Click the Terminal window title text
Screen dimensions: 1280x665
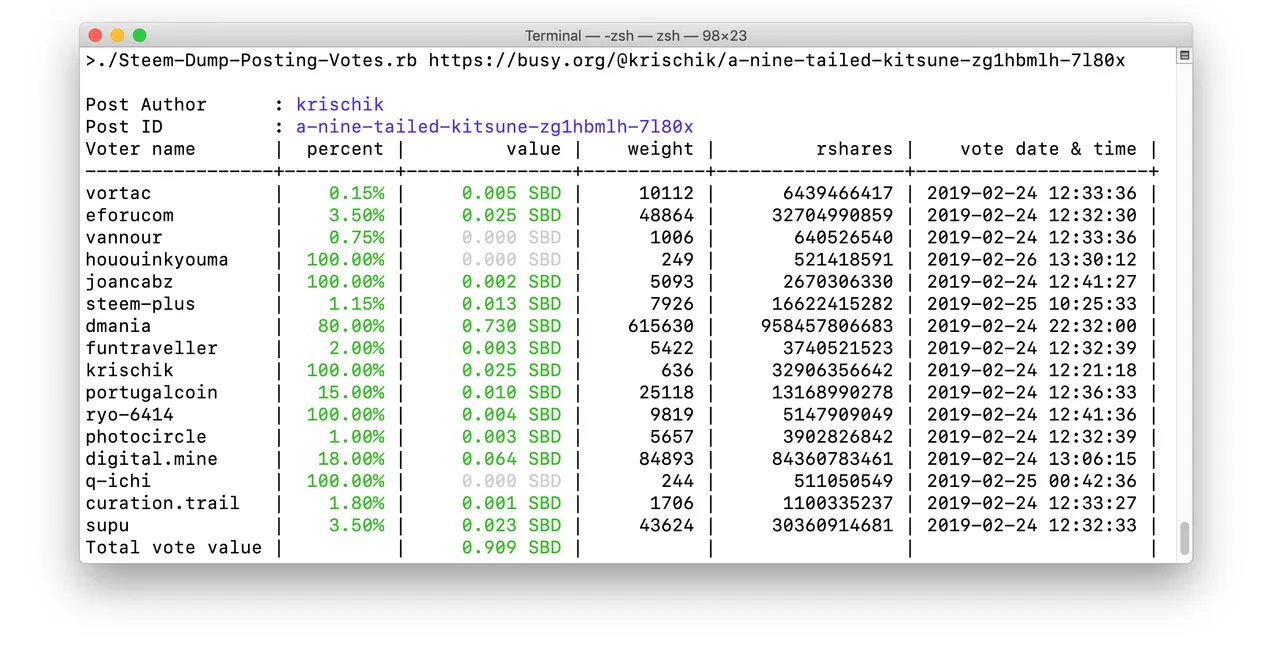click(x=635, y=35)
